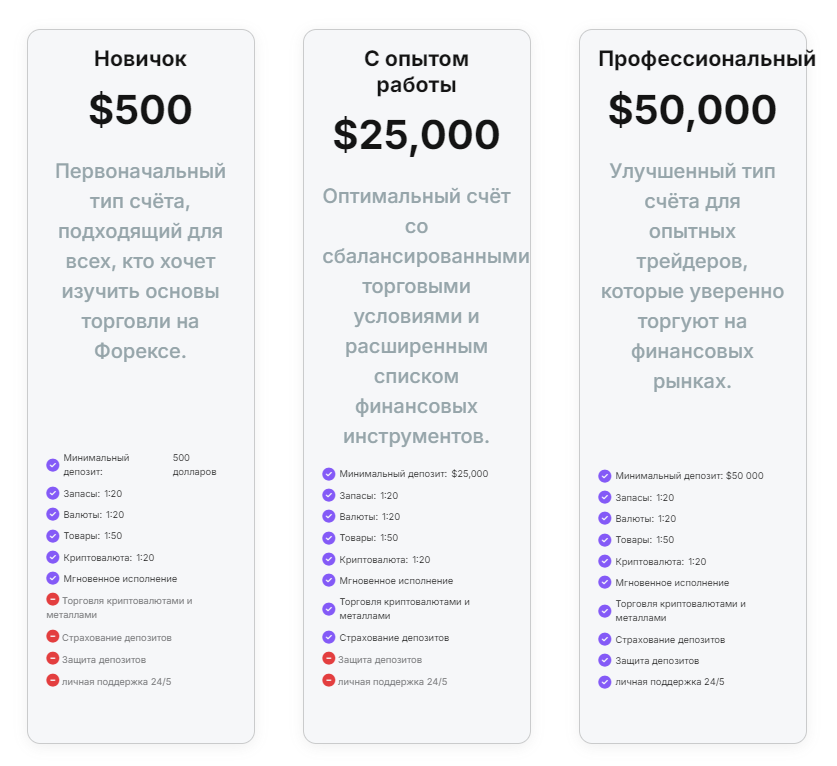Image resolution: width=837 pixels, height=766 pixels.
Task: Click red minus beside Новичок's Торговля криптовалютами
Action: pos(53,600)
